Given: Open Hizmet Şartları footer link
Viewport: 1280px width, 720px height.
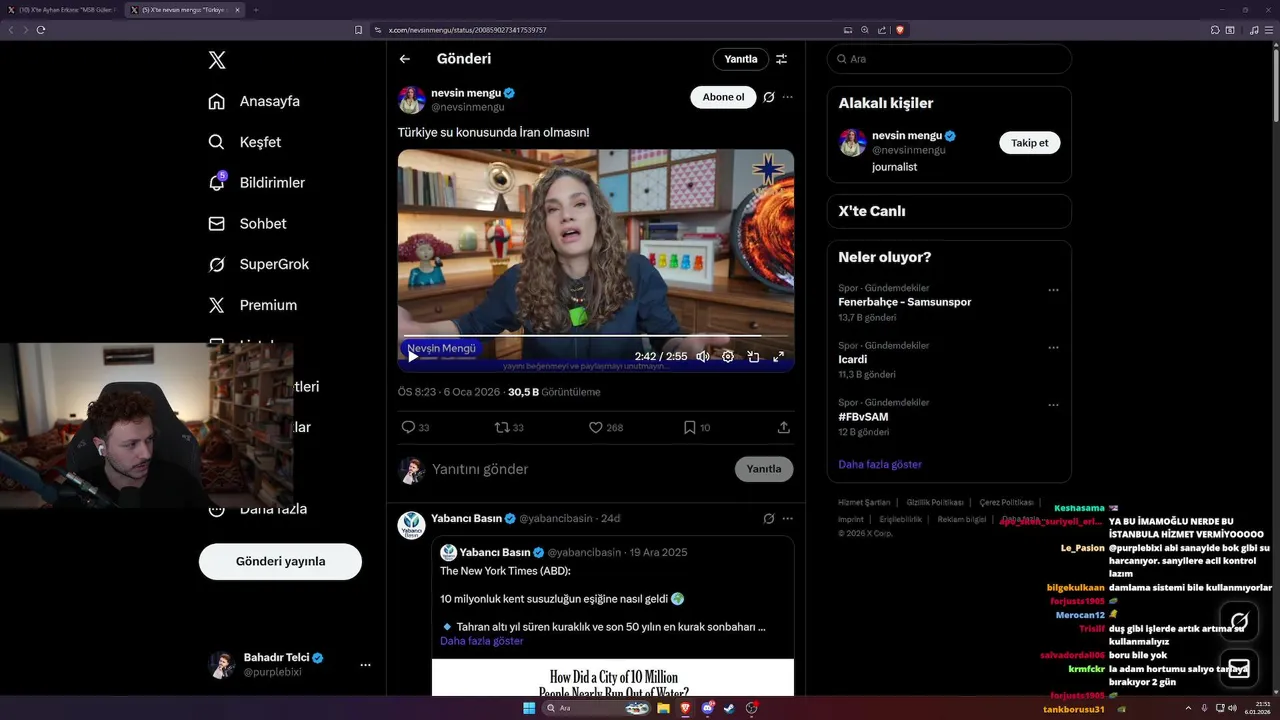Looking at the screenshot, I should click(x=864, y=502).
